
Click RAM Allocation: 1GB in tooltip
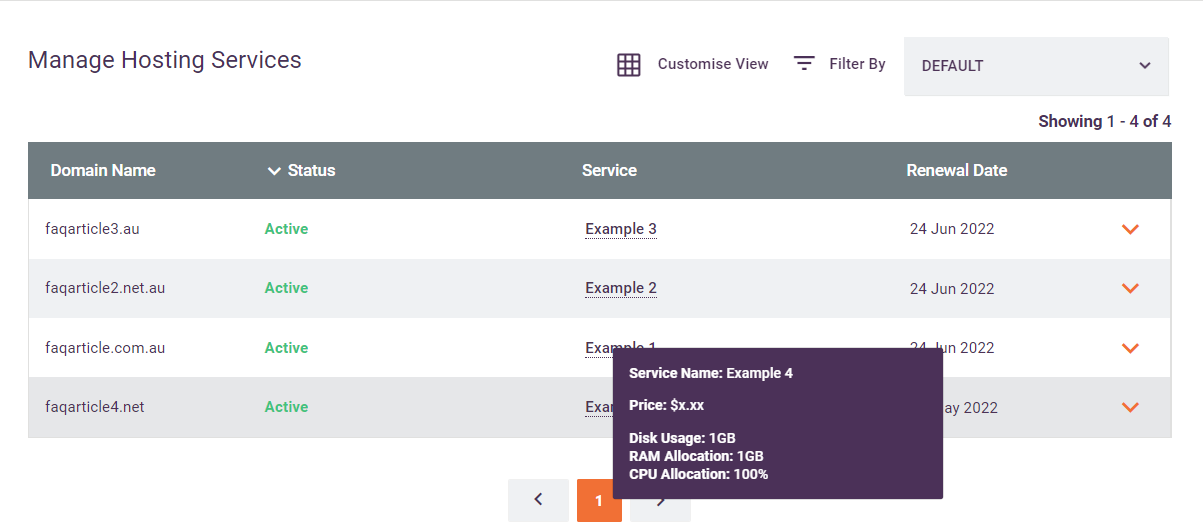696,456
